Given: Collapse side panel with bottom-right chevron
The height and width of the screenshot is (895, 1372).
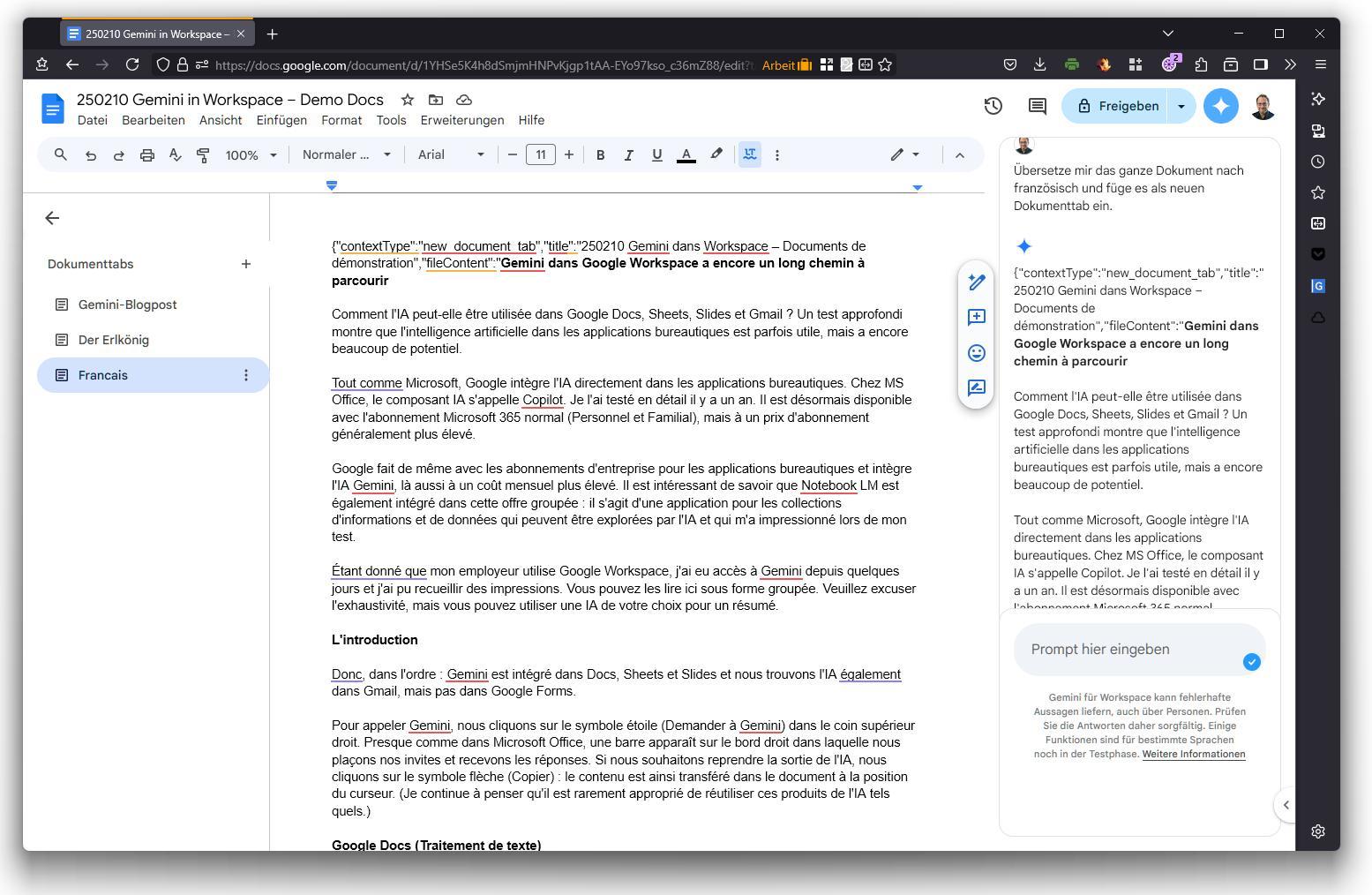Looking at the screenshot, I should pyautogui.click(x=1286, y=805).
